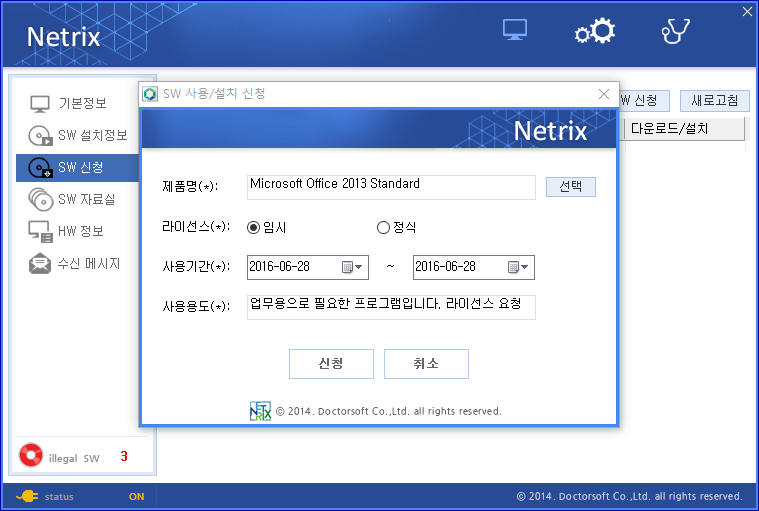Open calendar icon of start date

[x=347, y=267]
